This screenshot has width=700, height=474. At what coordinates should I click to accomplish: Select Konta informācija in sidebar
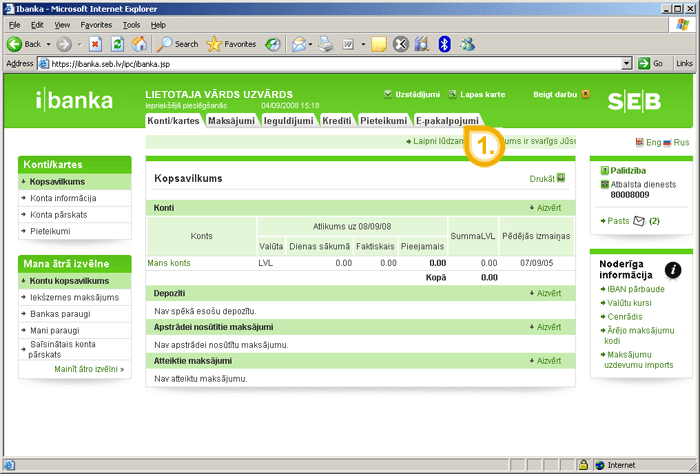pyautogui.click(x=63, y=198)
